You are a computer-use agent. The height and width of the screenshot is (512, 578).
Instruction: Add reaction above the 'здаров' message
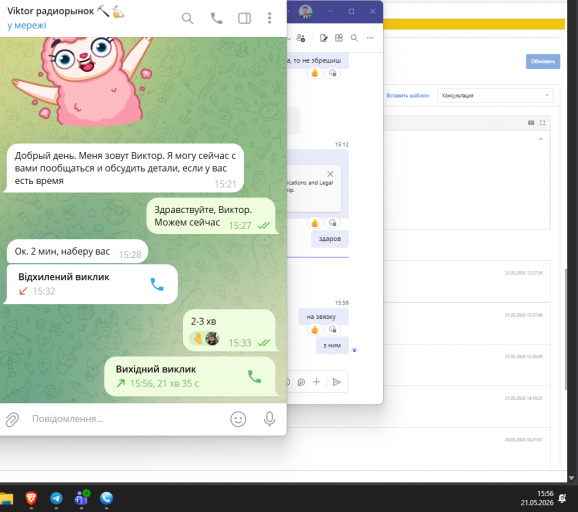pyautogui.click(x=332, y=223)
